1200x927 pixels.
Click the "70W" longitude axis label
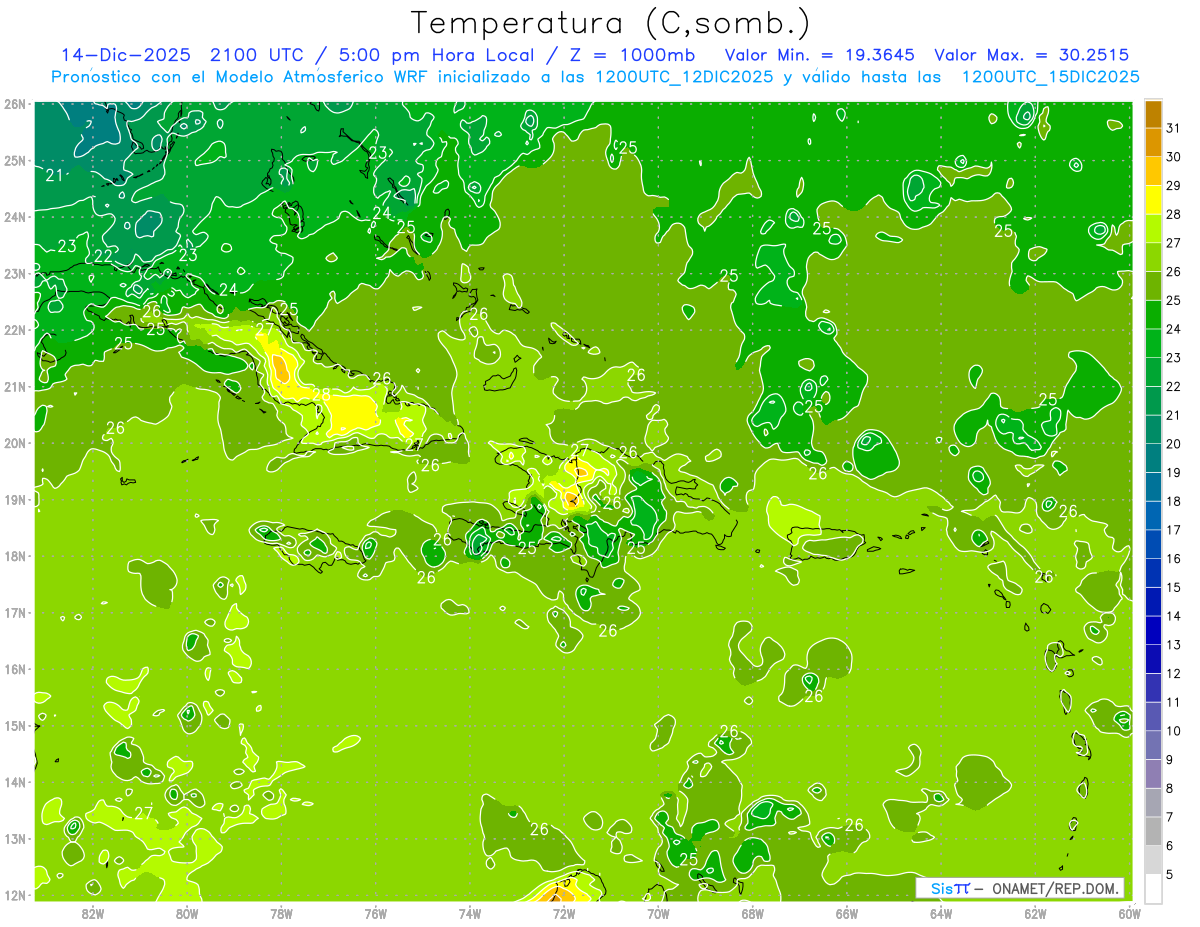[x=658, y=913]
